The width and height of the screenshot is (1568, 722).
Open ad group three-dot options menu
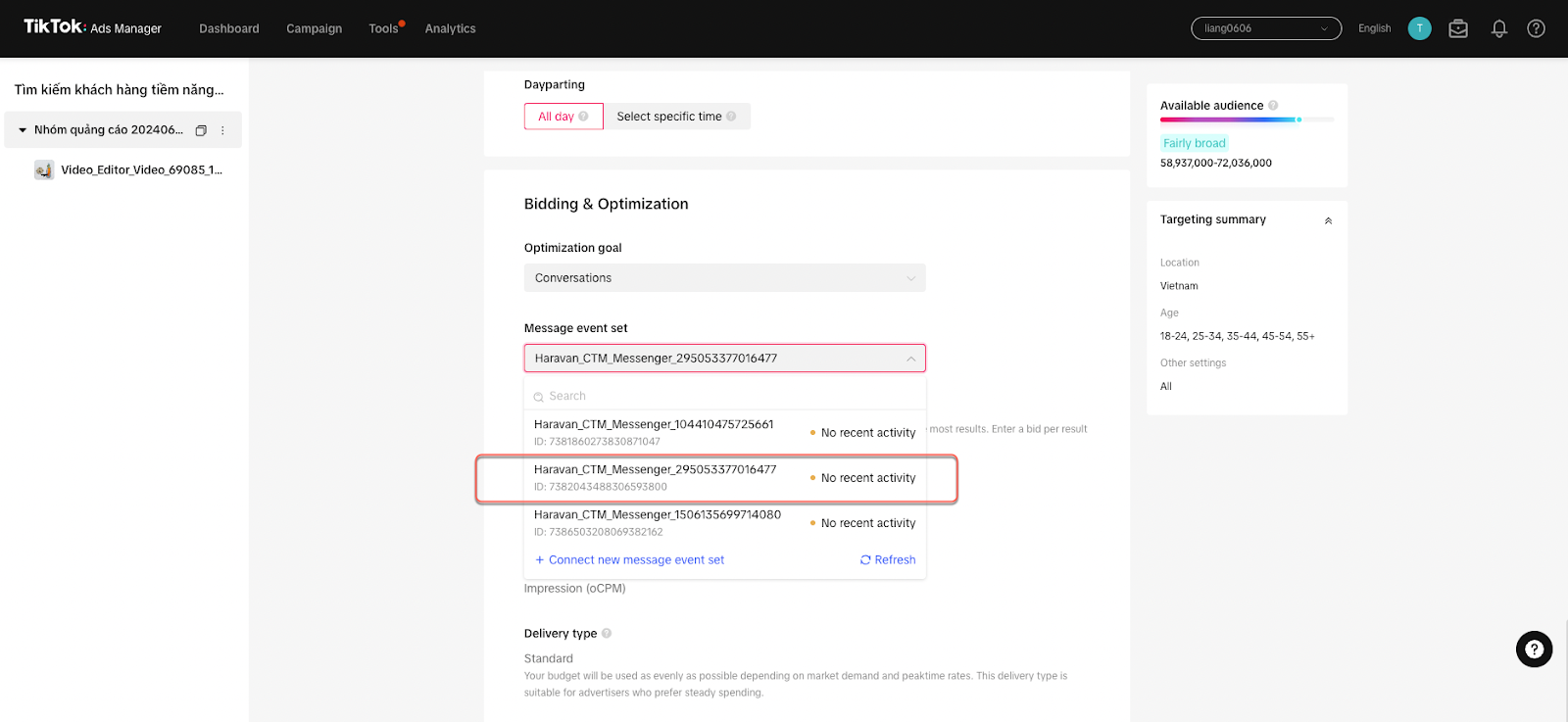coord(222,130)
